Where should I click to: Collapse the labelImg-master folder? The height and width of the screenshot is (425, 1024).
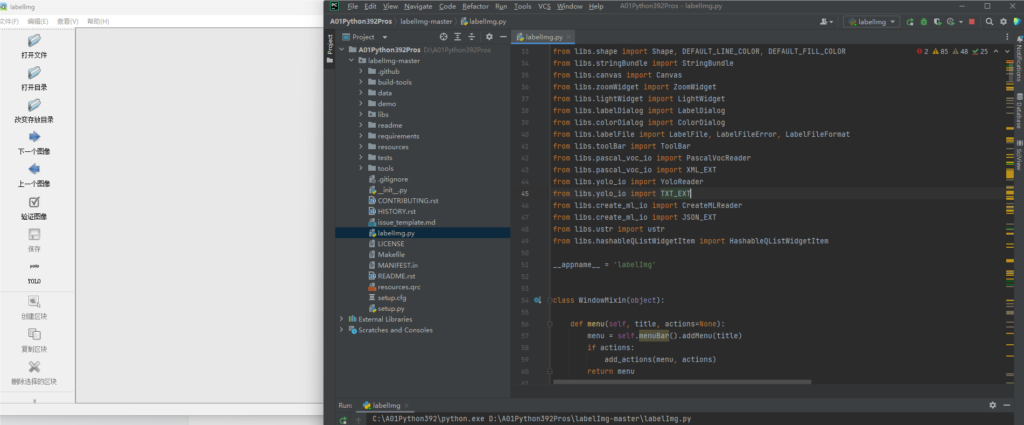pos(351,61)
